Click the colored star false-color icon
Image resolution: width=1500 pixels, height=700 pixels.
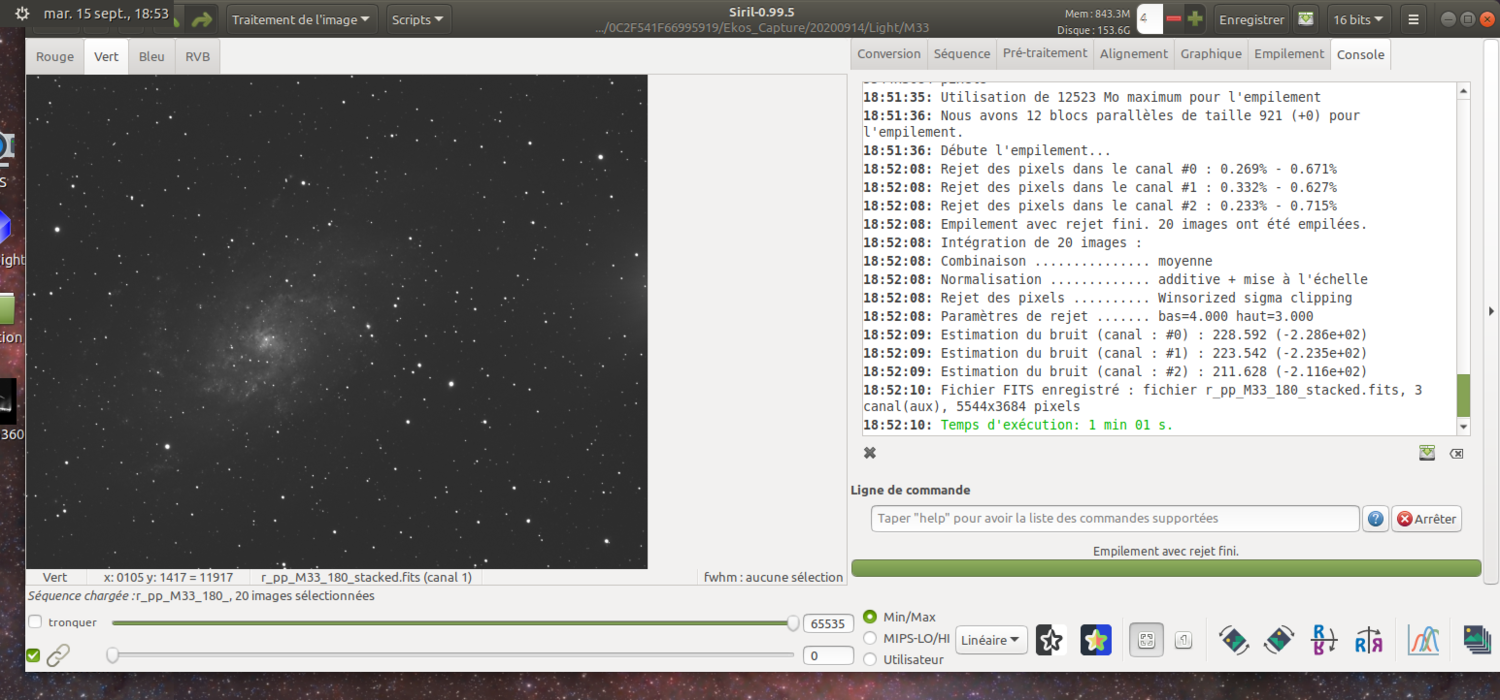coord(1096,640)
